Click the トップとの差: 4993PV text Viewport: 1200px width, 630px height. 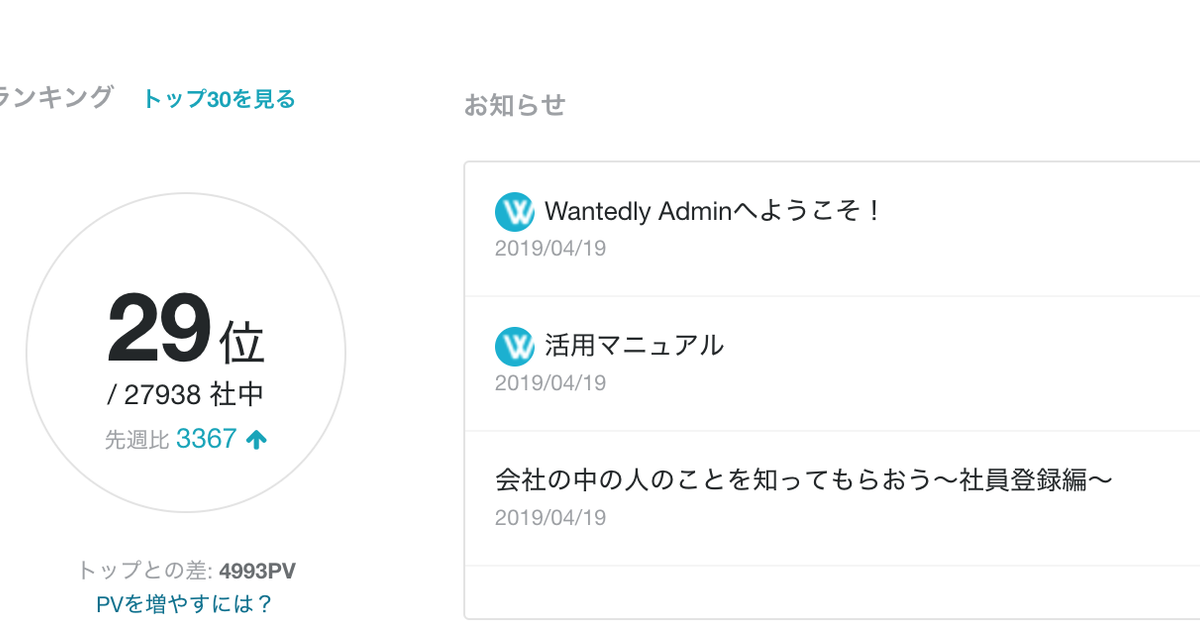tap(186, 571)
